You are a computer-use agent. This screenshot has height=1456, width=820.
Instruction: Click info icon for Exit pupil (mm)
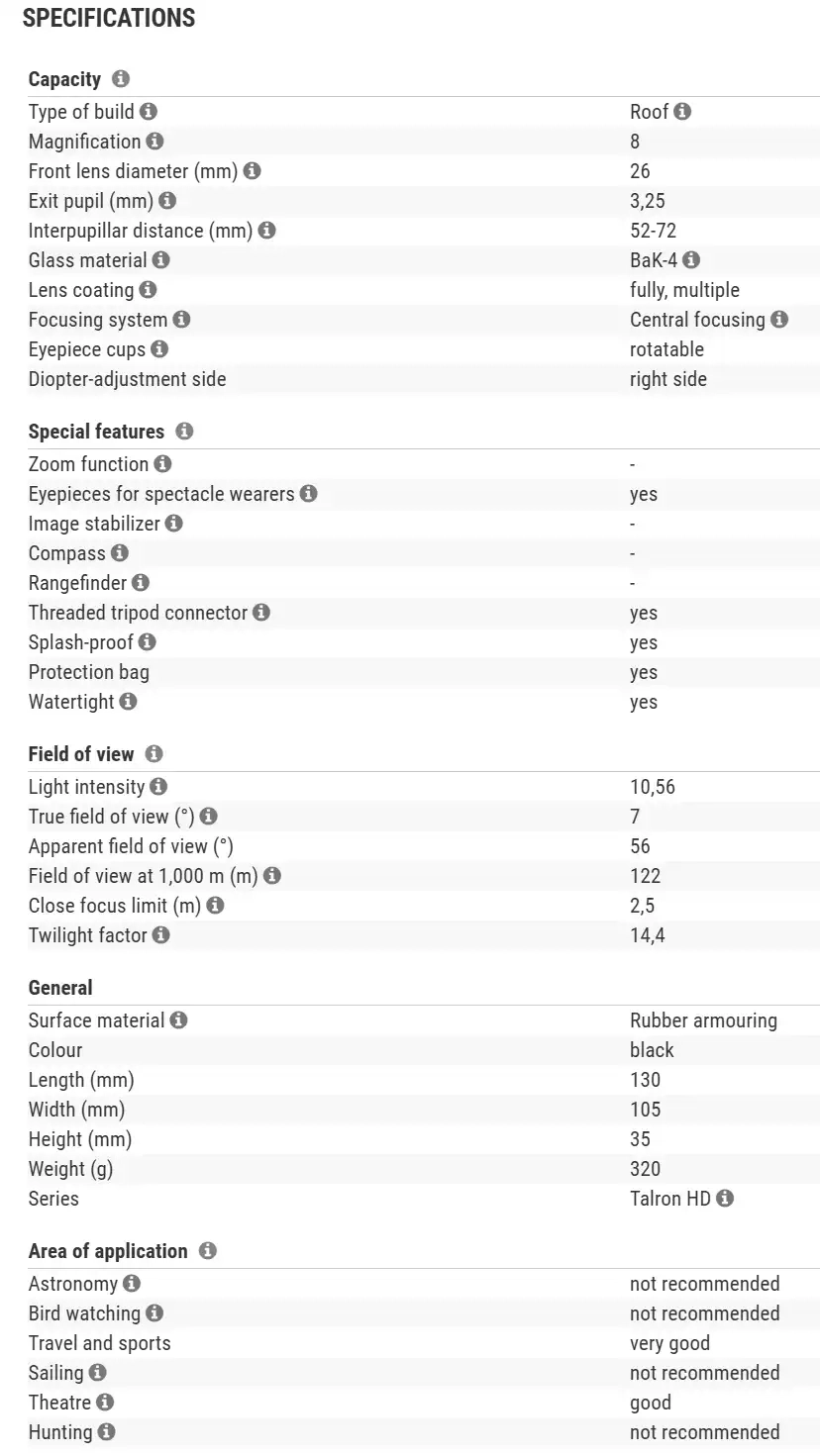click(x=167, y=201)
